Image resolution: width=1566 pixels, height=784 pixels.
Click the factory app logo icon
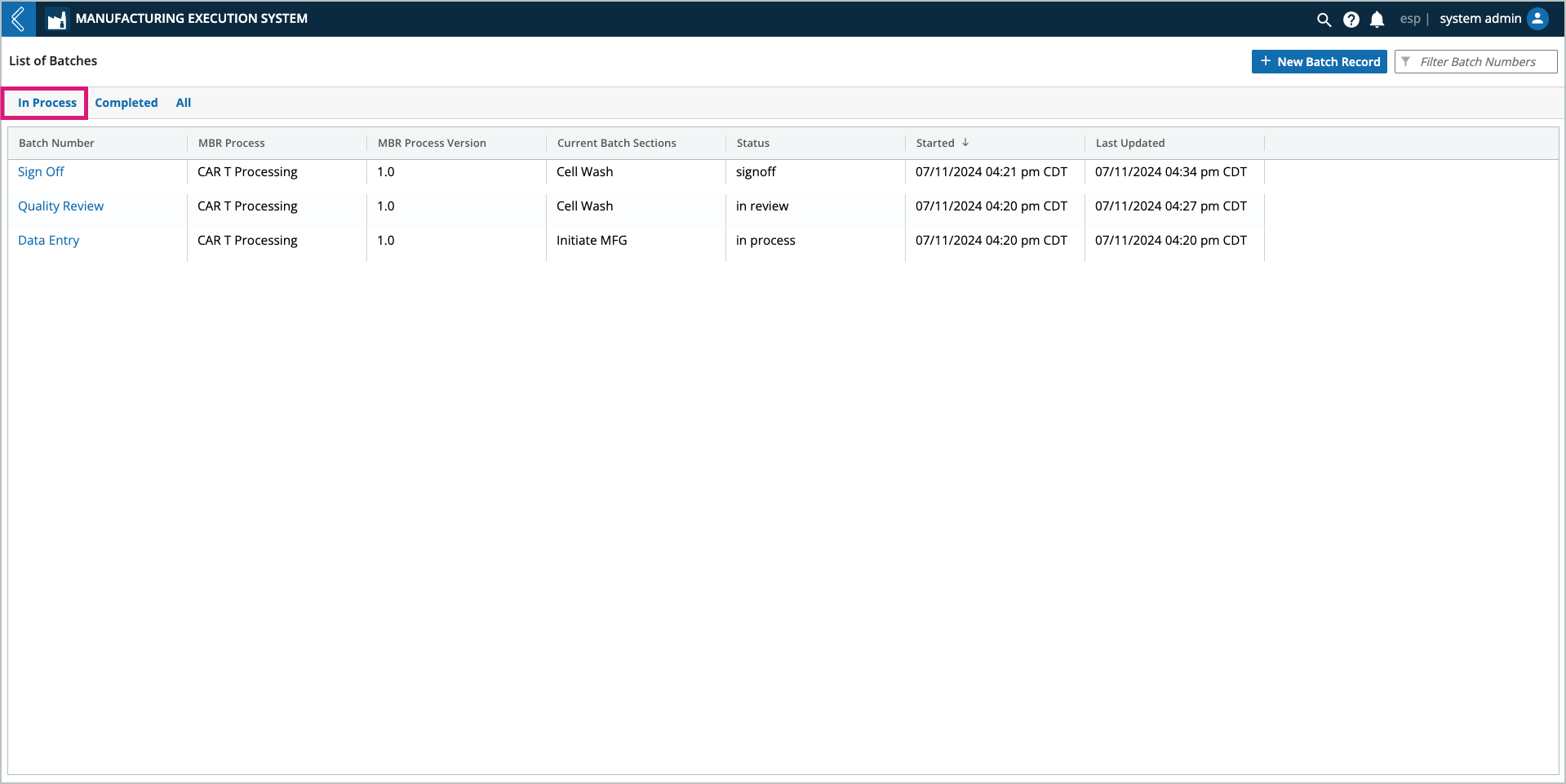(x=56, y=19)
